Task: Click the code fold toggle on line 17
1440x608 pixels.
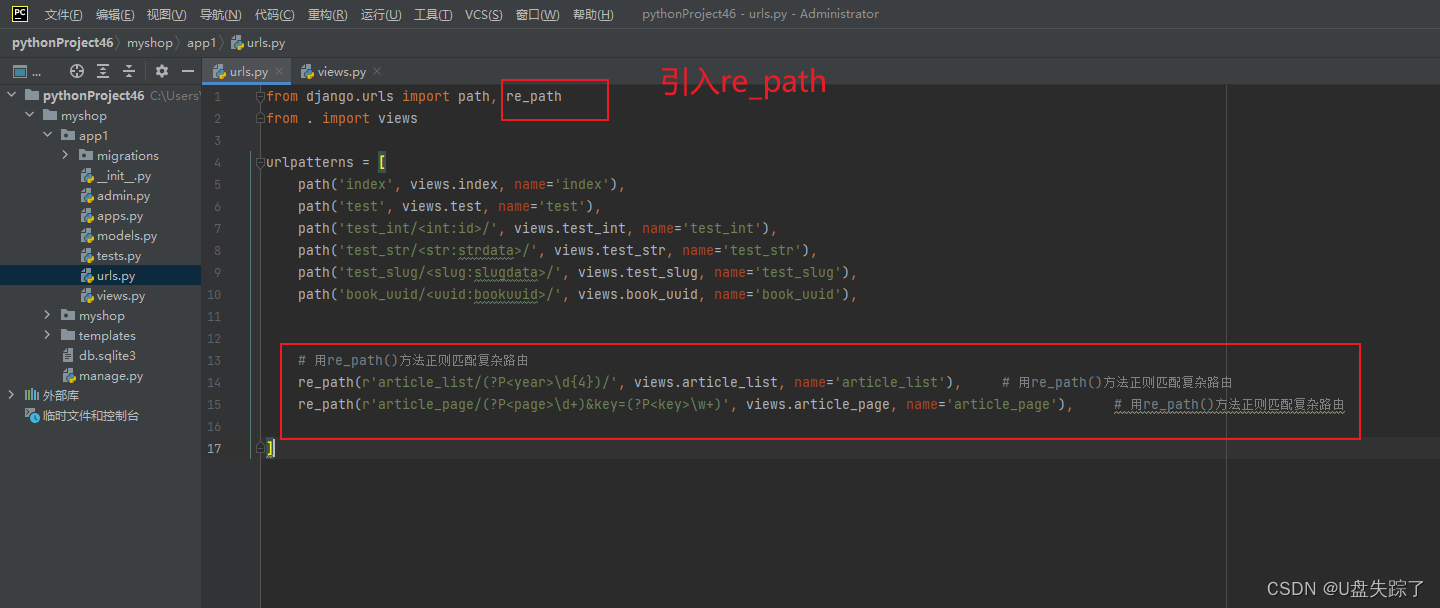Action: pos(262,447)
